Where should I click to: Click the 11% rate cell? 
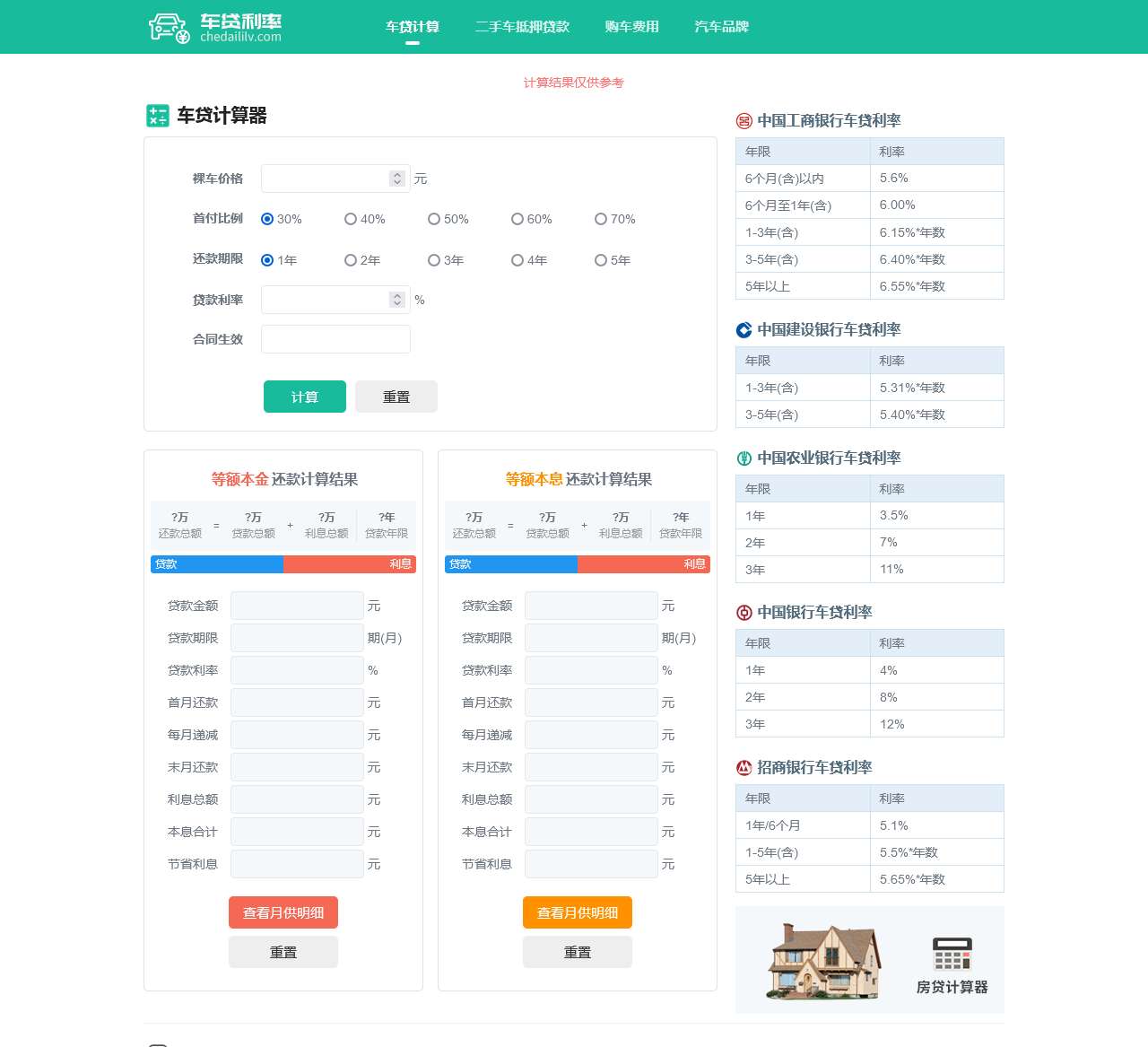tap(936, 570)
